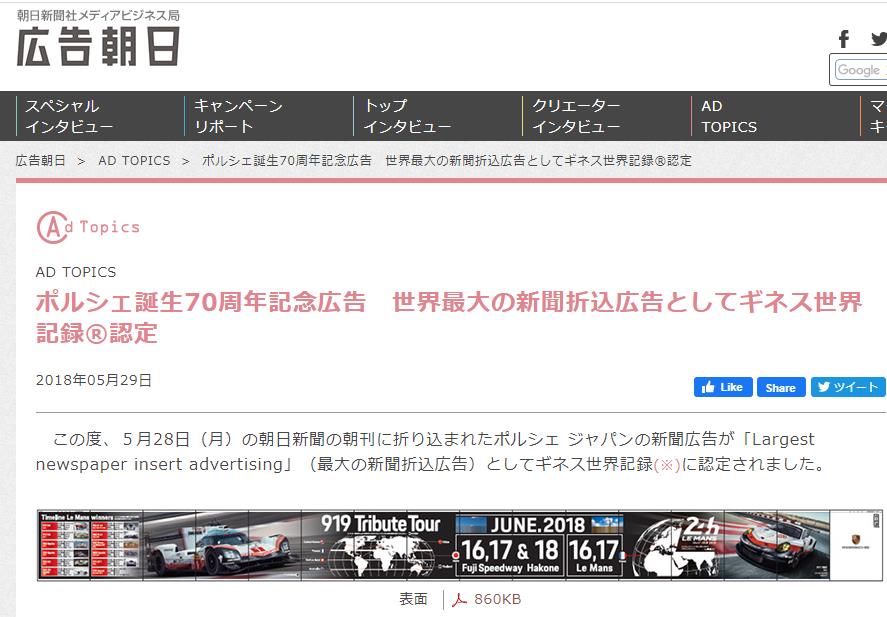Open the Twitter bird icon in header
The image size is (887, 617).
(x=879, y=39)
